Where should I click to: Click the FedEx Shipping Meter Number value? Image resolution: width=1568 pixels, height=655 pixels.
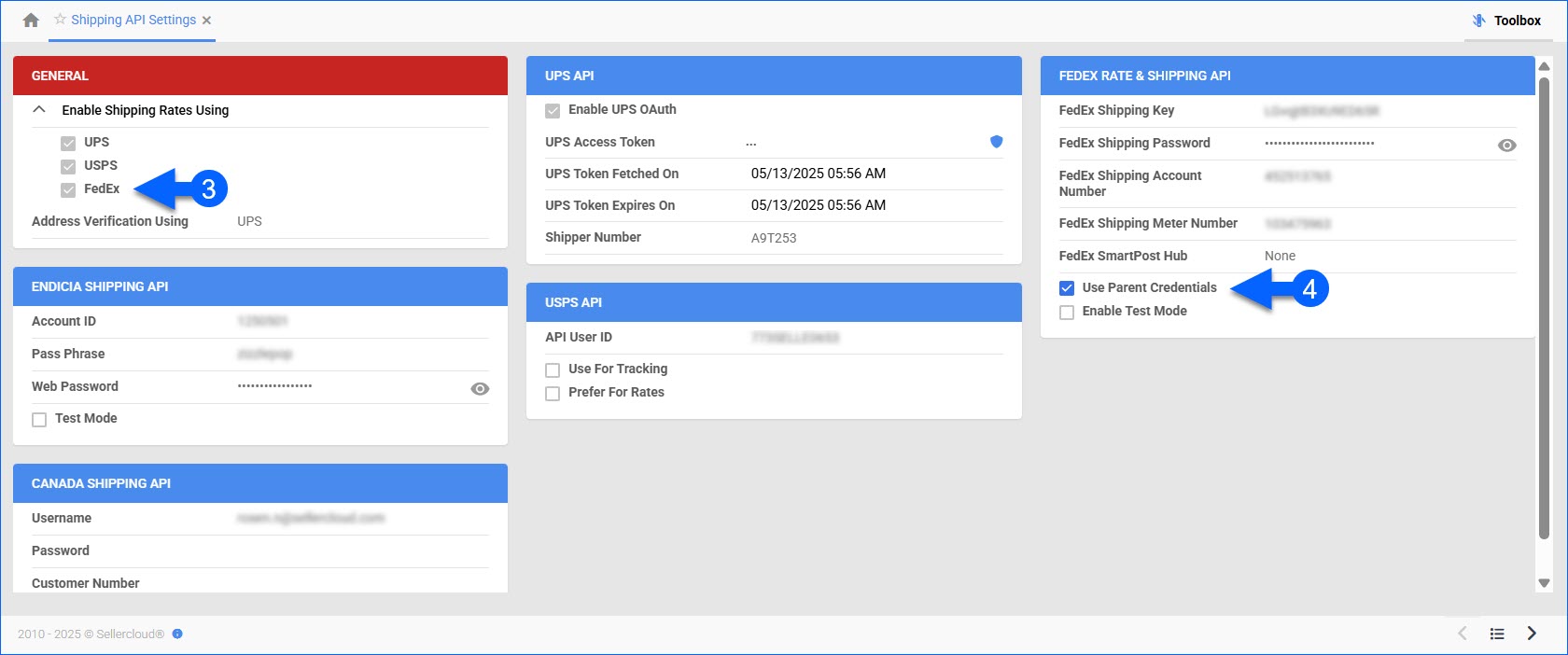tap(1297, 223)
